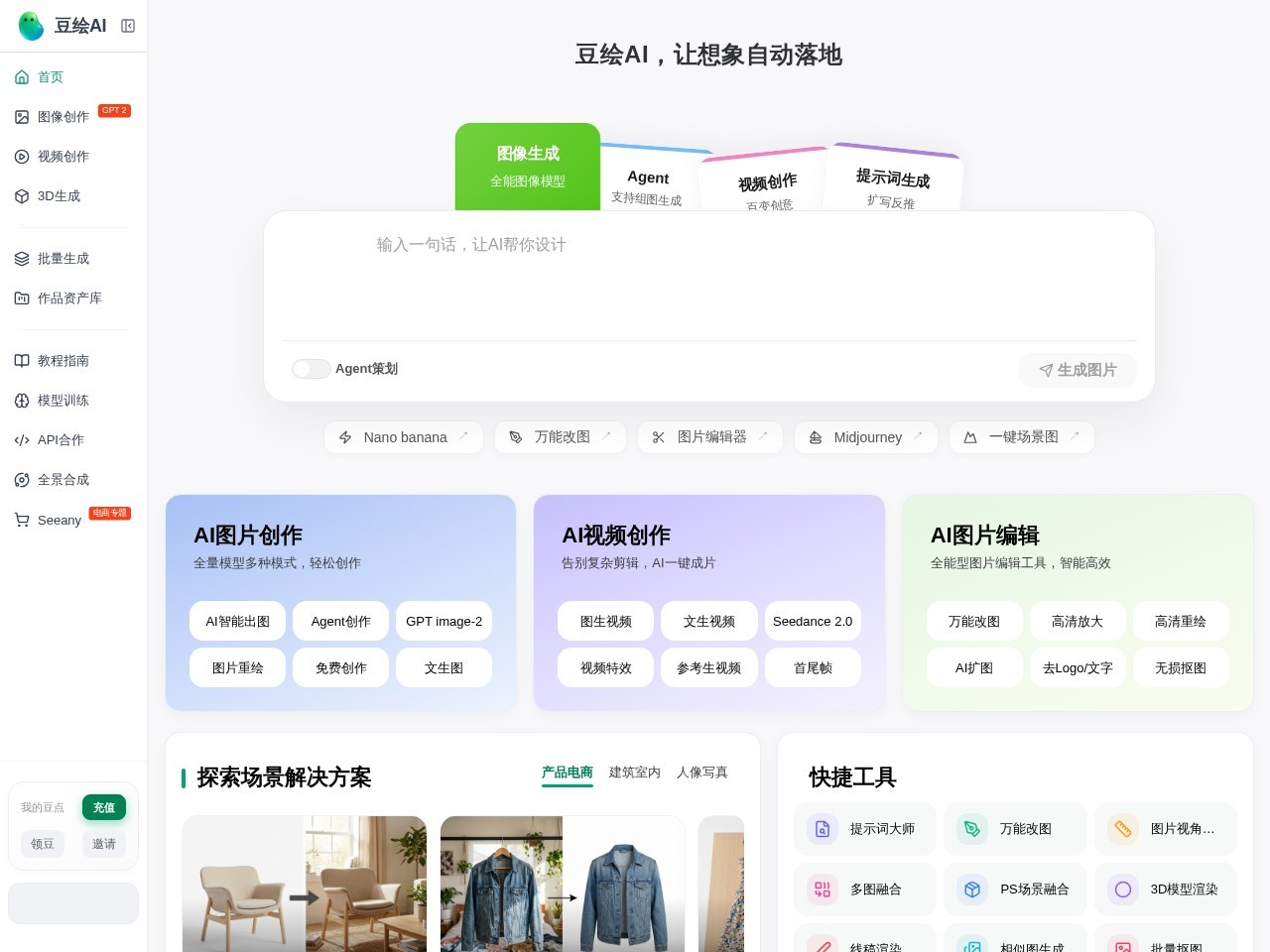
Task: Click the 图像创作 image icon
Action: point(22,117)
